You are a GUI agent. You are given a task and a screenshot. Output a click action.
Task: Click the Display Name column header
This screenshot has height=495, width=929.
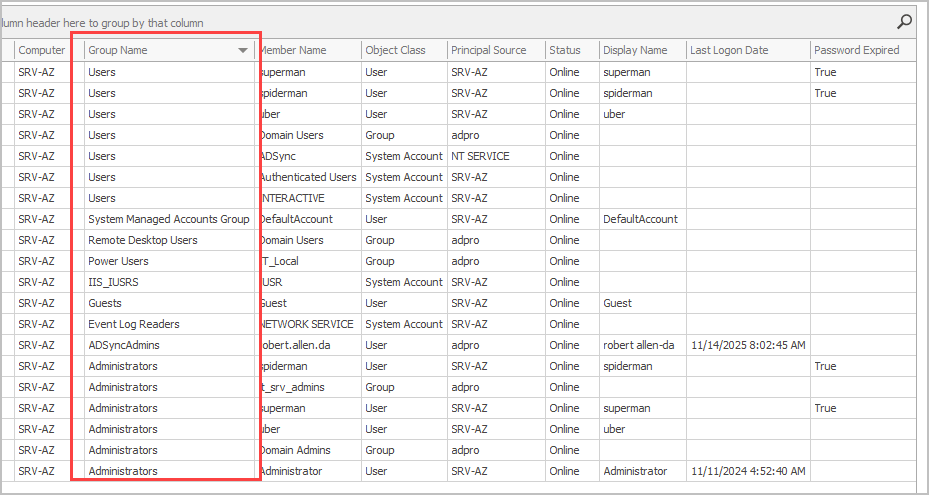coord(635,50)
